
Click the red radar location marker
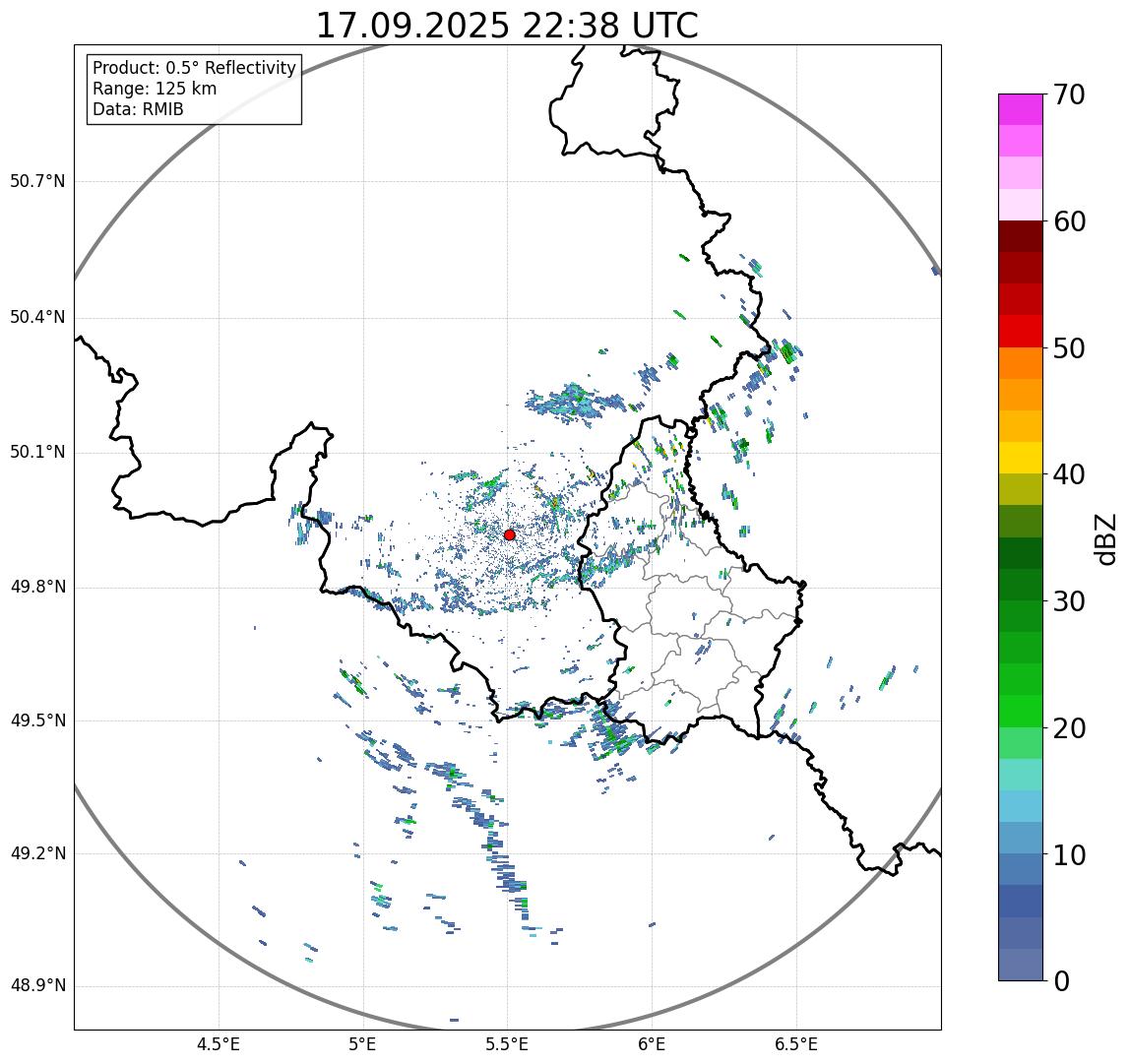tap(510, 534)
